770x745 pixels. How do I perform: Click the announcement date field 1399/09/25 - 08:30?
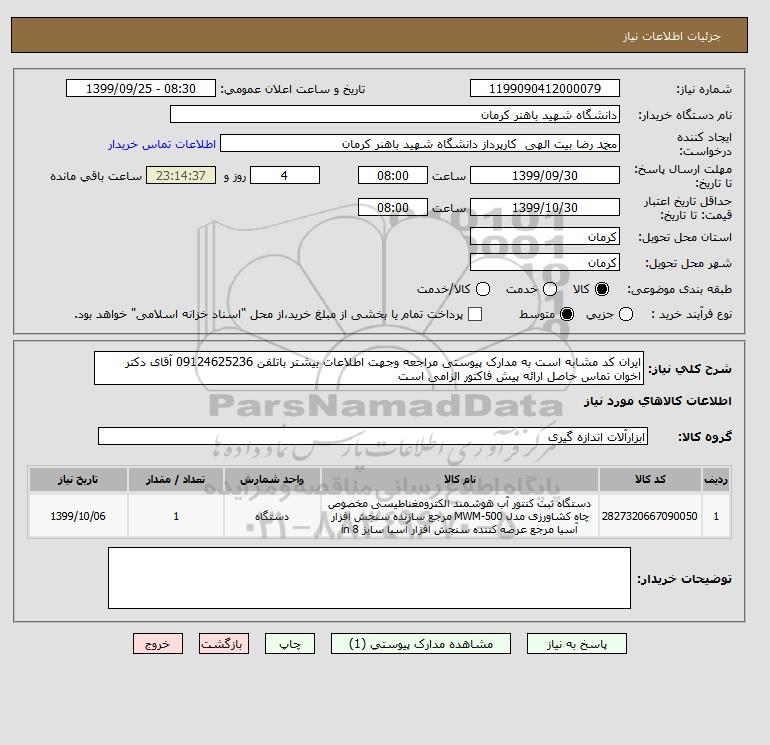coord(140,89)
